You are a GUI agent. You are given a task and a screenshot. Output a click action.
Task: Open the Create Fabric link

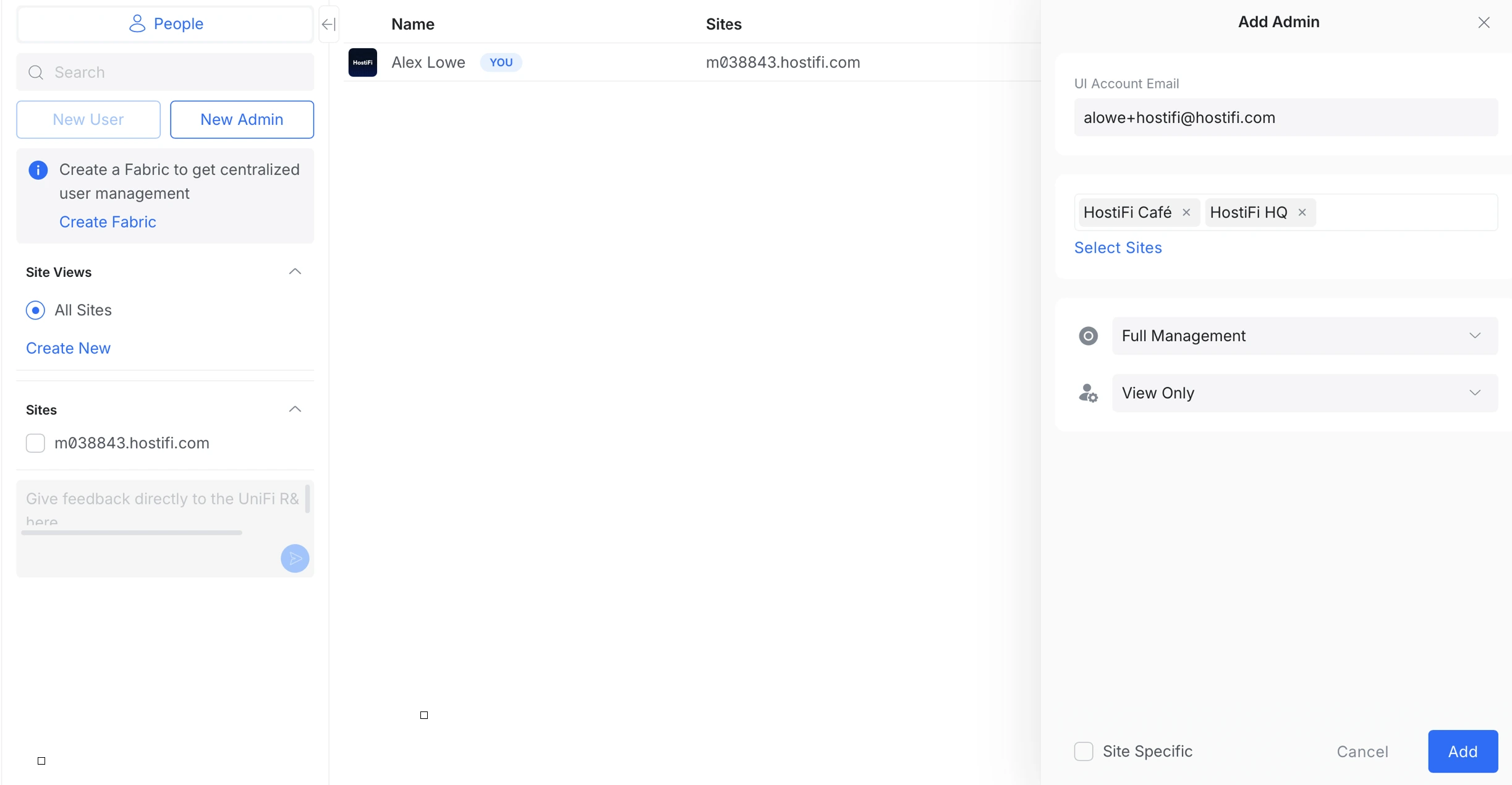(x=108, y=221)
